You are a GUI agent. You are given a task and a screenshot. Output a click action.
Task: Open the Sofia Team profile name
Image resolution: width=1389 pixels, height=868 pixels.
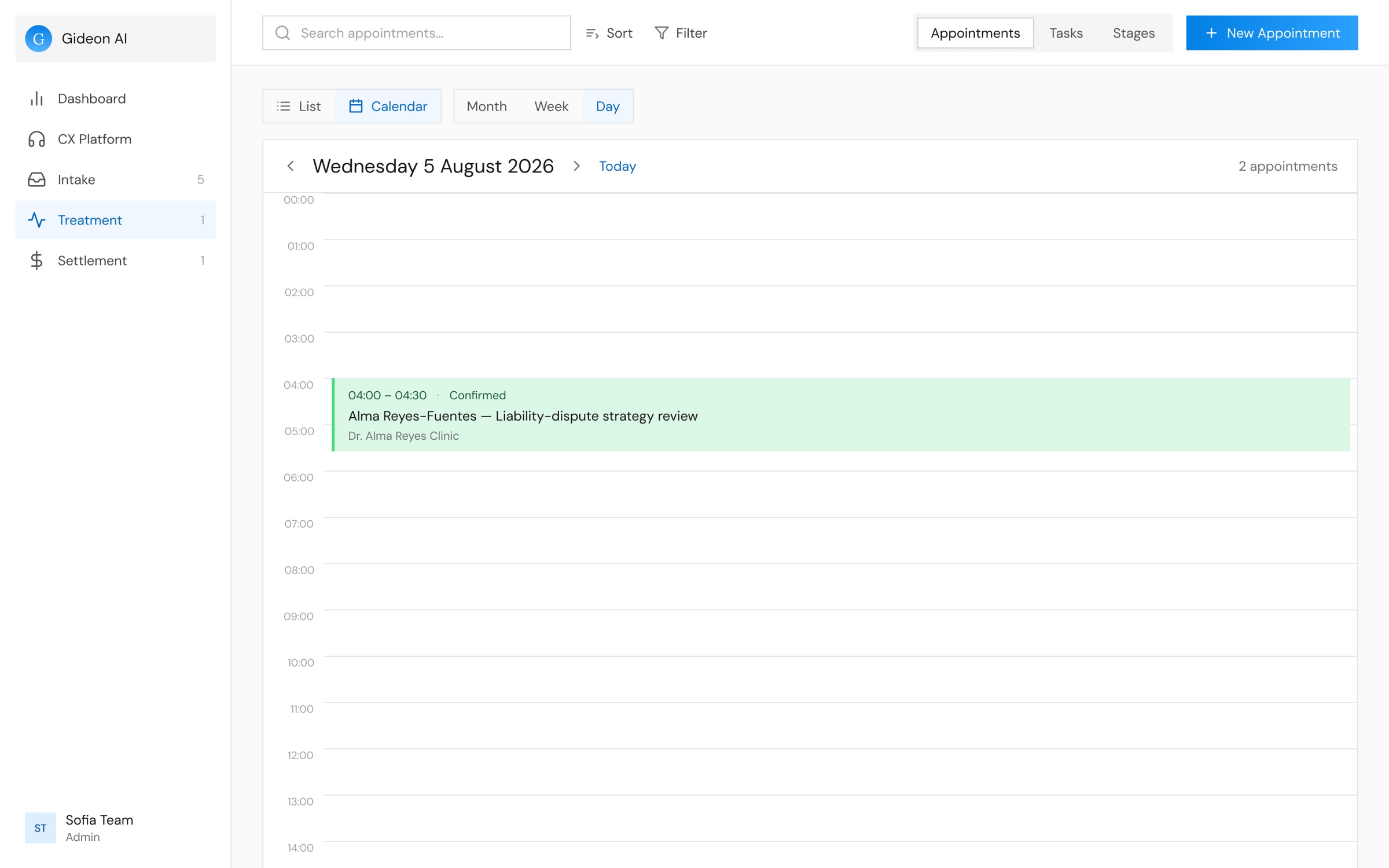coord(100,820)
